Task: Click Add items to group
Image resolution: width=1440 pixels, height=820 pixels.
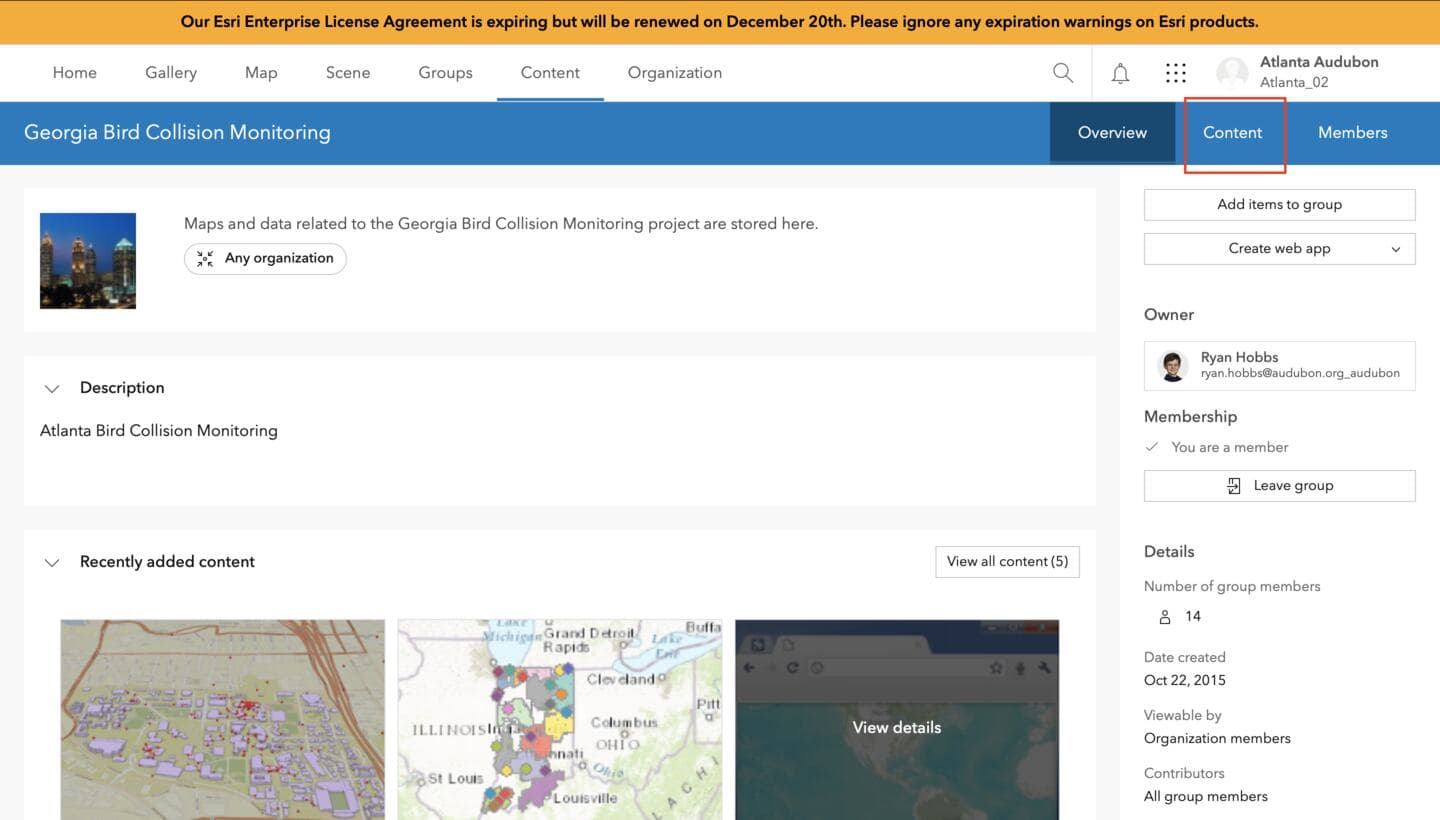Action: tap(1280, 205)
